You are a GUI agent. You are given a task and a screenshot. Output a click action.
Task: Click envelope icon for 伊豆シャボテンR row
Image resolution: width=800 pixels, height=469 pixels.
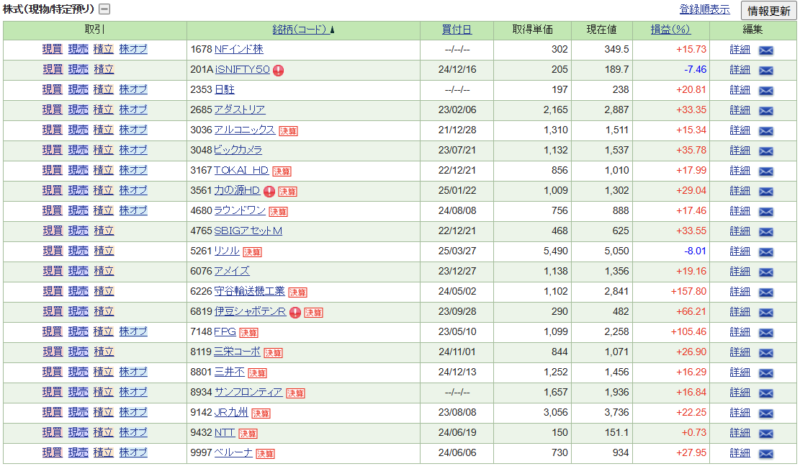[766, 312]
